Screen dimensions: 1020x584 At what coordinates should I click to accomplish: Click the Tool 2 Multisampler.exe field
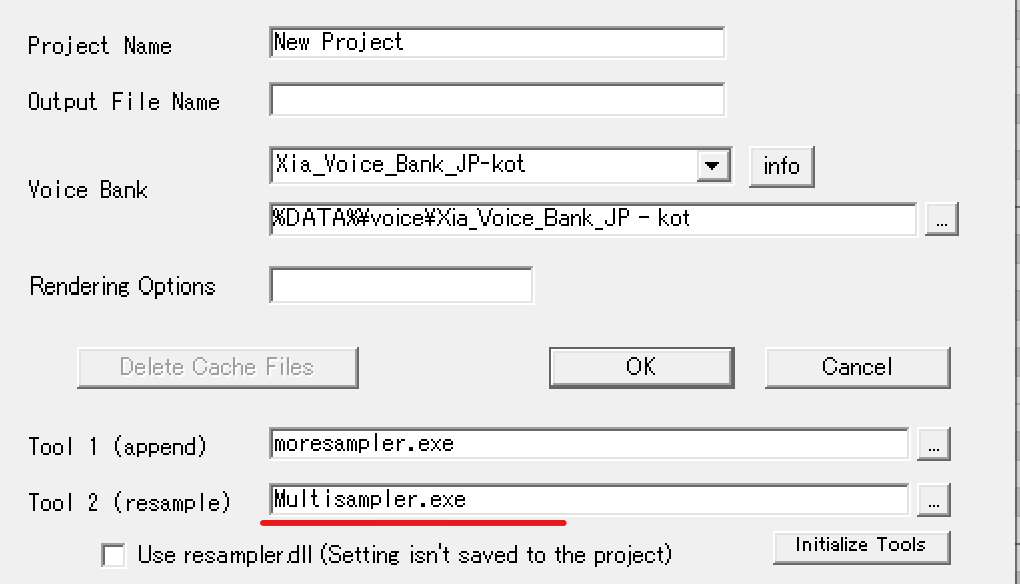(x=588, y=500)
